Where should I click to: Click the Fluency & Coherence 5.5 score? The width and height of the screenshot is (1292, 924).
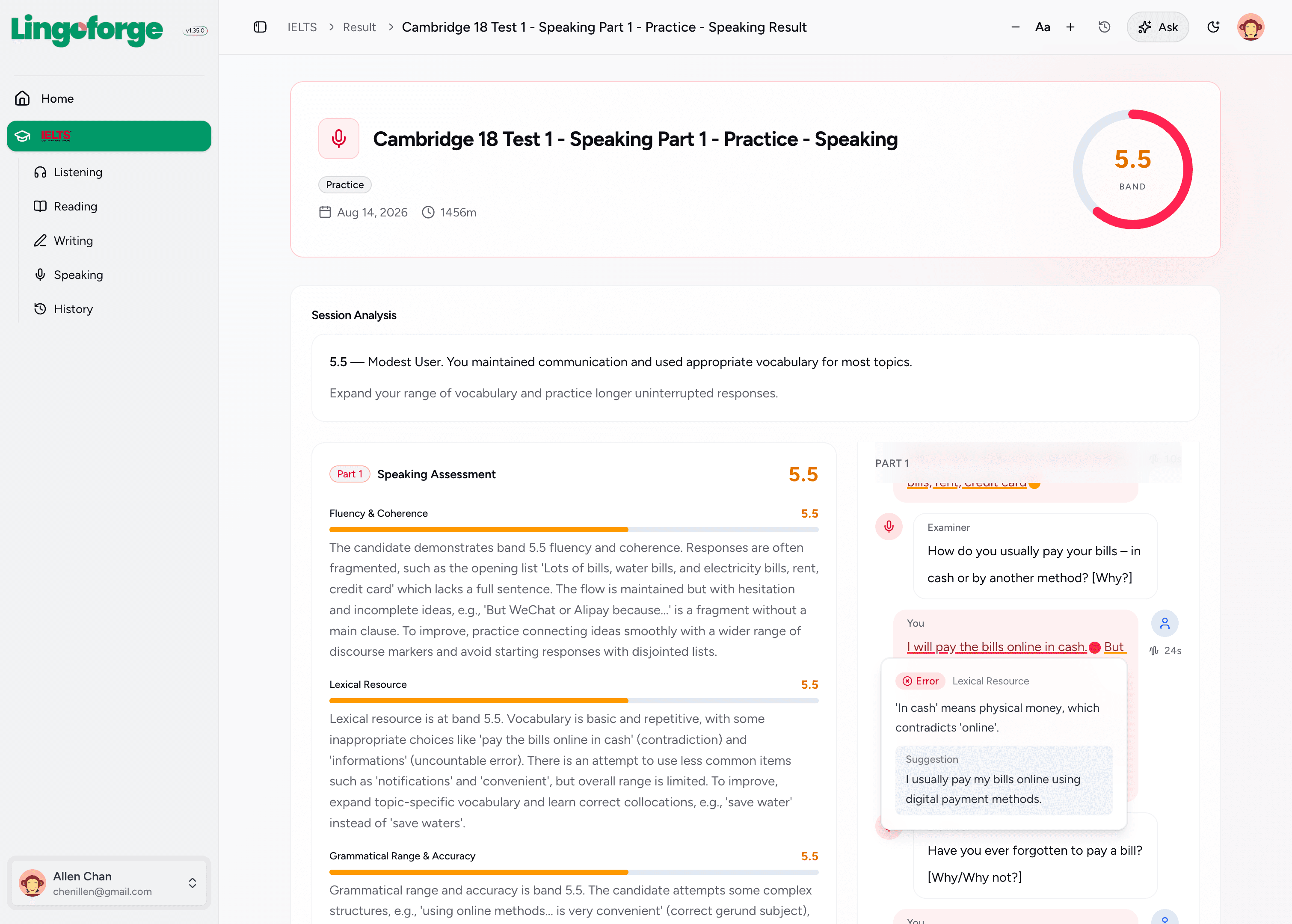click(809, 513)
